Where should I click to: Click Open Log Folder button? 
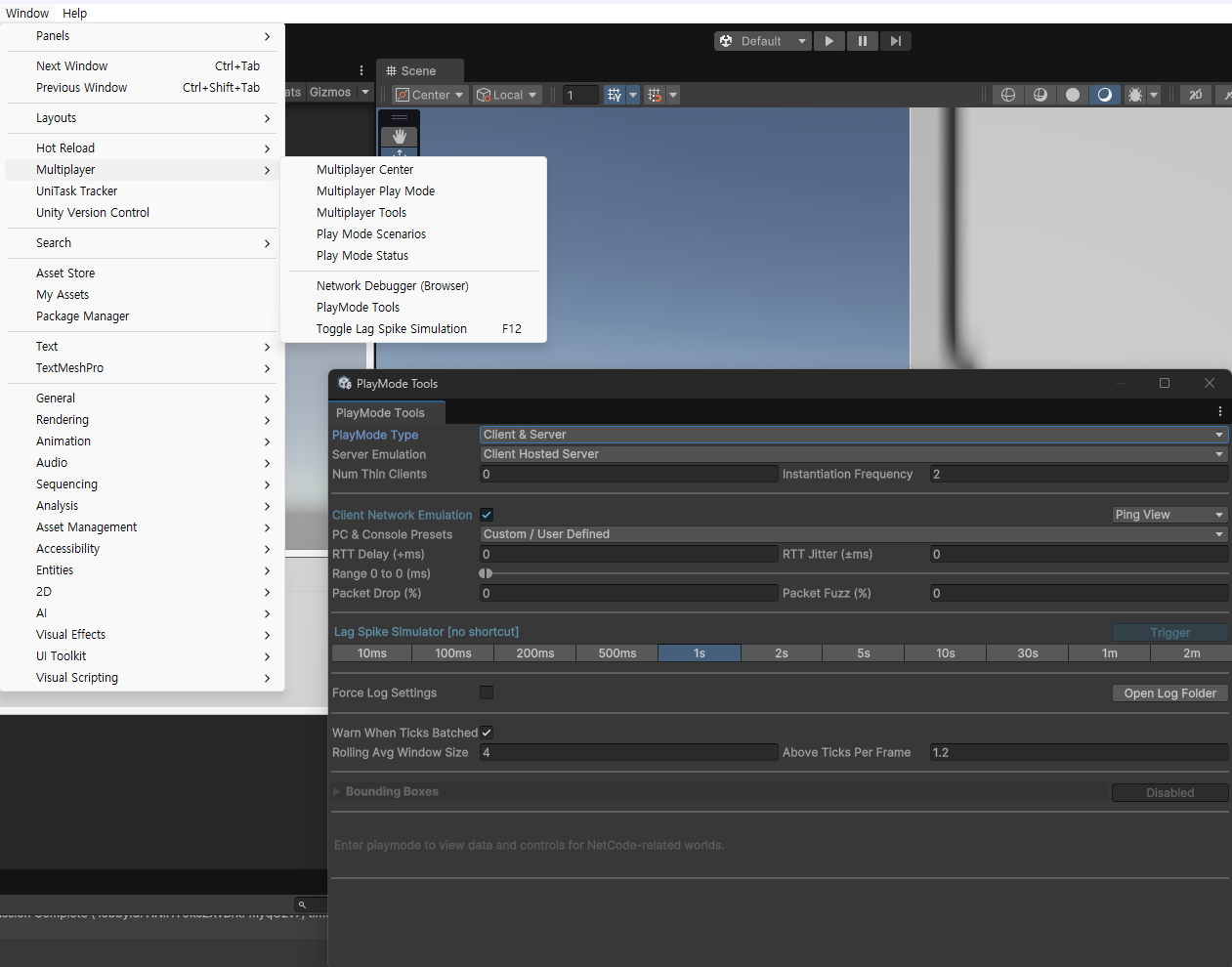(x=1169, y=694)
